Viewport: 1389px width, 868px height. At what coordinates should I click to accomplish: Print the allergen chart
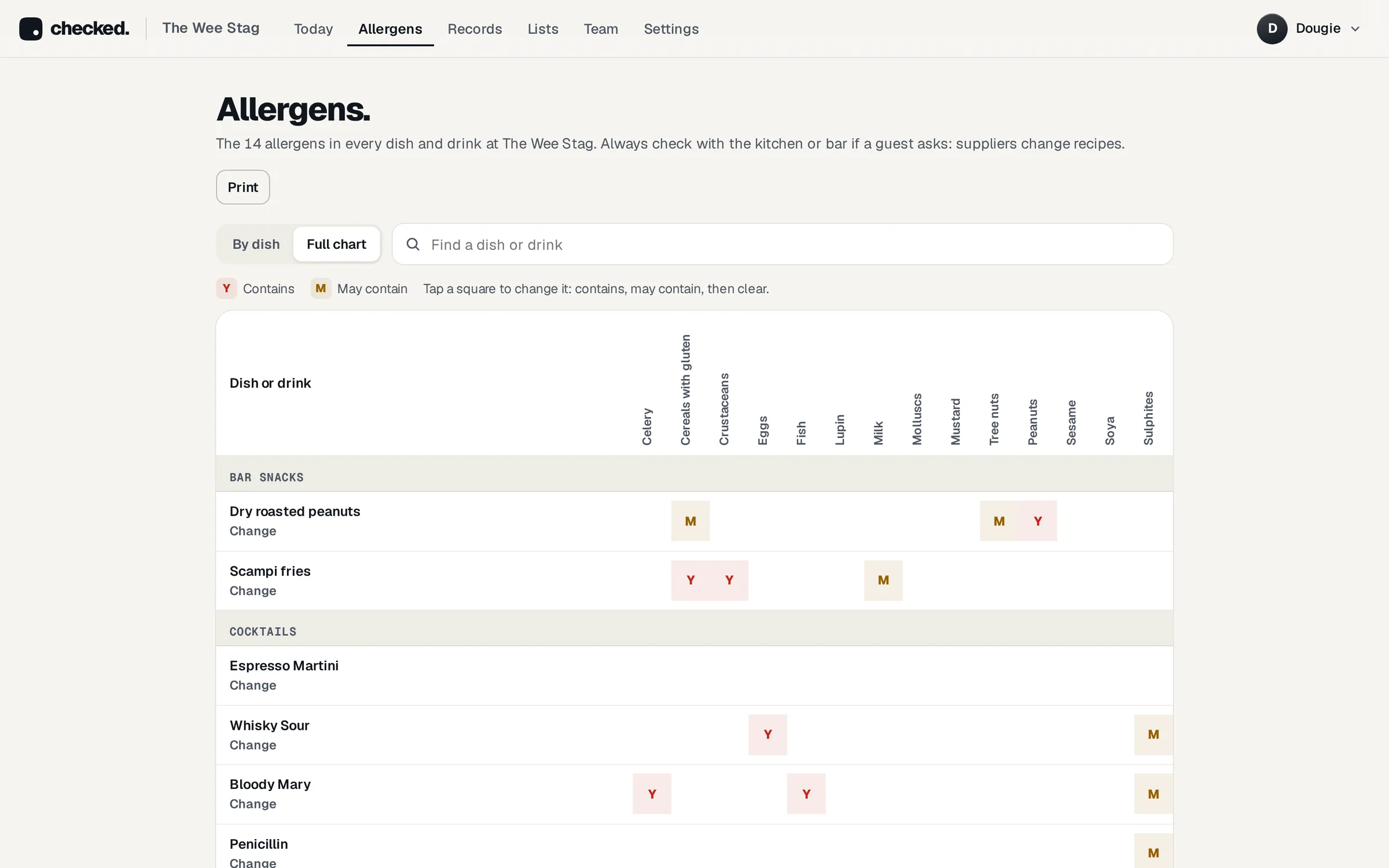[242, 187]
